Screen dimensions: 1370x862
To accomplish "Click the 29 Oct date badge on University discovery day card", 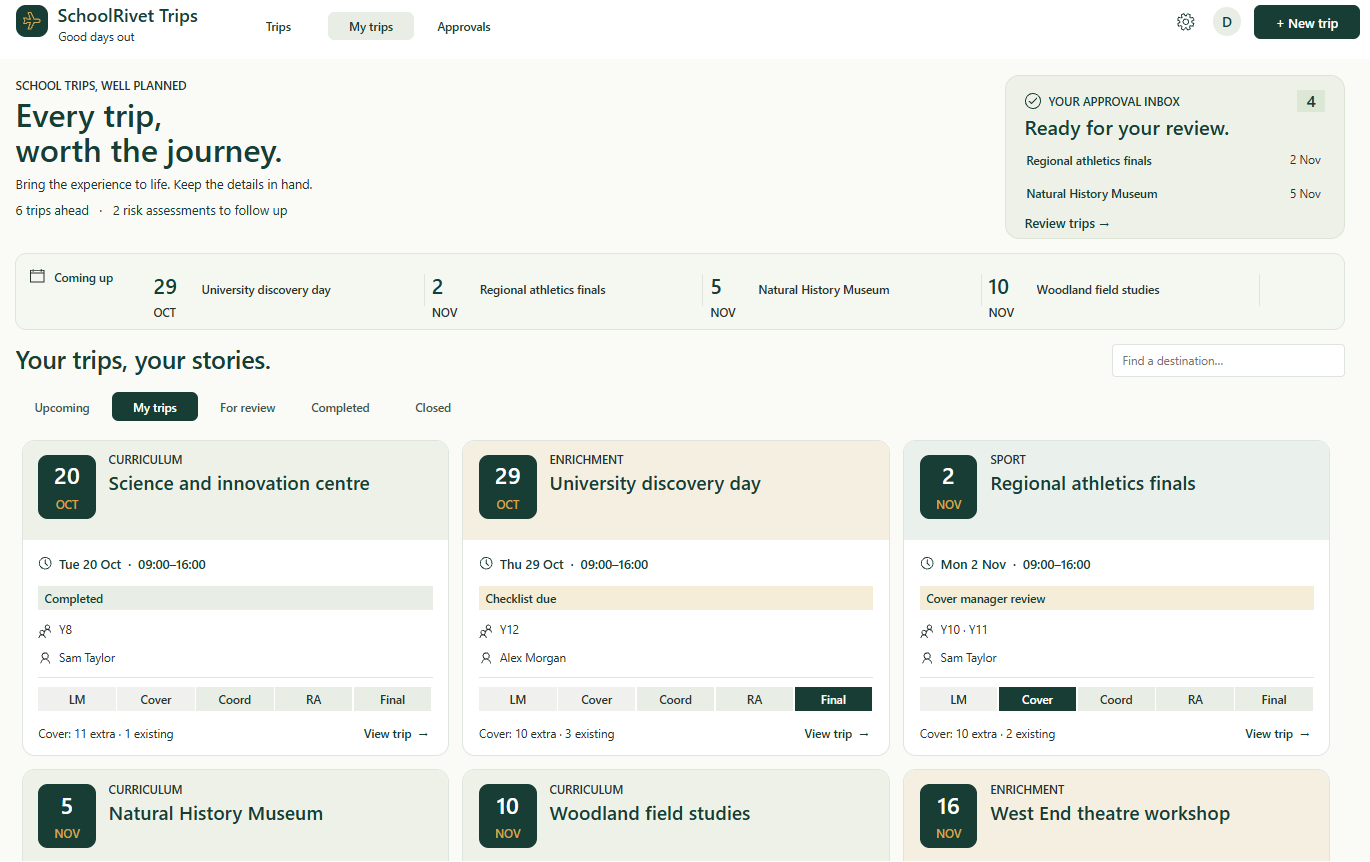I will 508,487.
